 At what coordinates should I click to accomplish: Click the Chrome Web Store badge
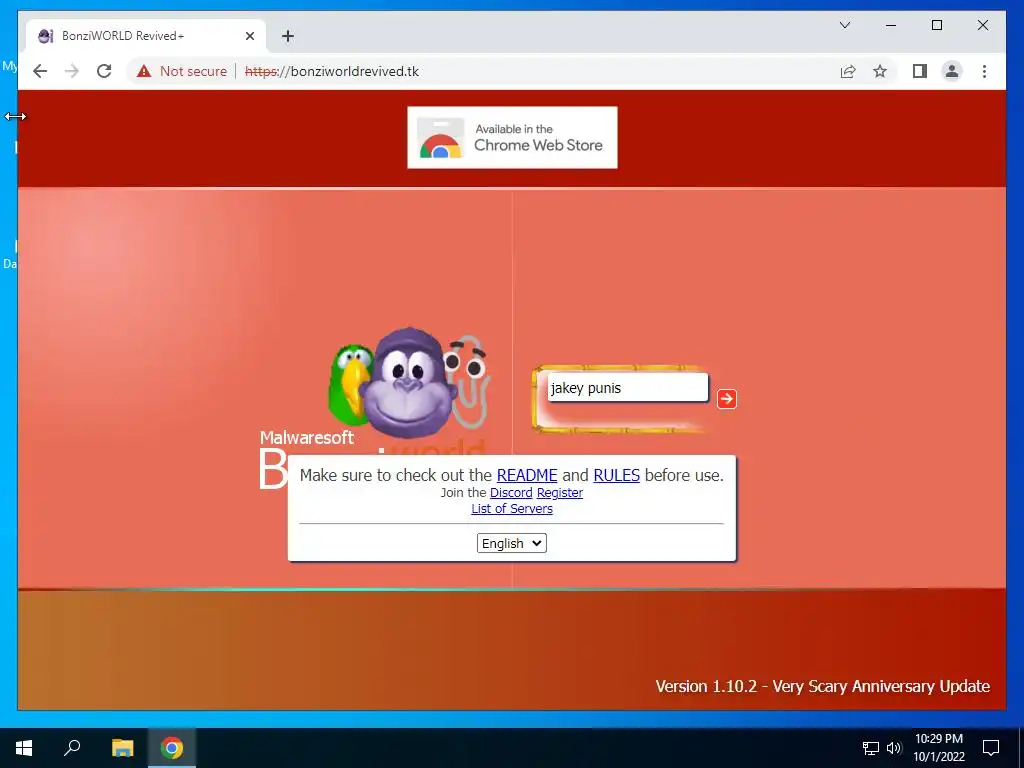point(512,138)
